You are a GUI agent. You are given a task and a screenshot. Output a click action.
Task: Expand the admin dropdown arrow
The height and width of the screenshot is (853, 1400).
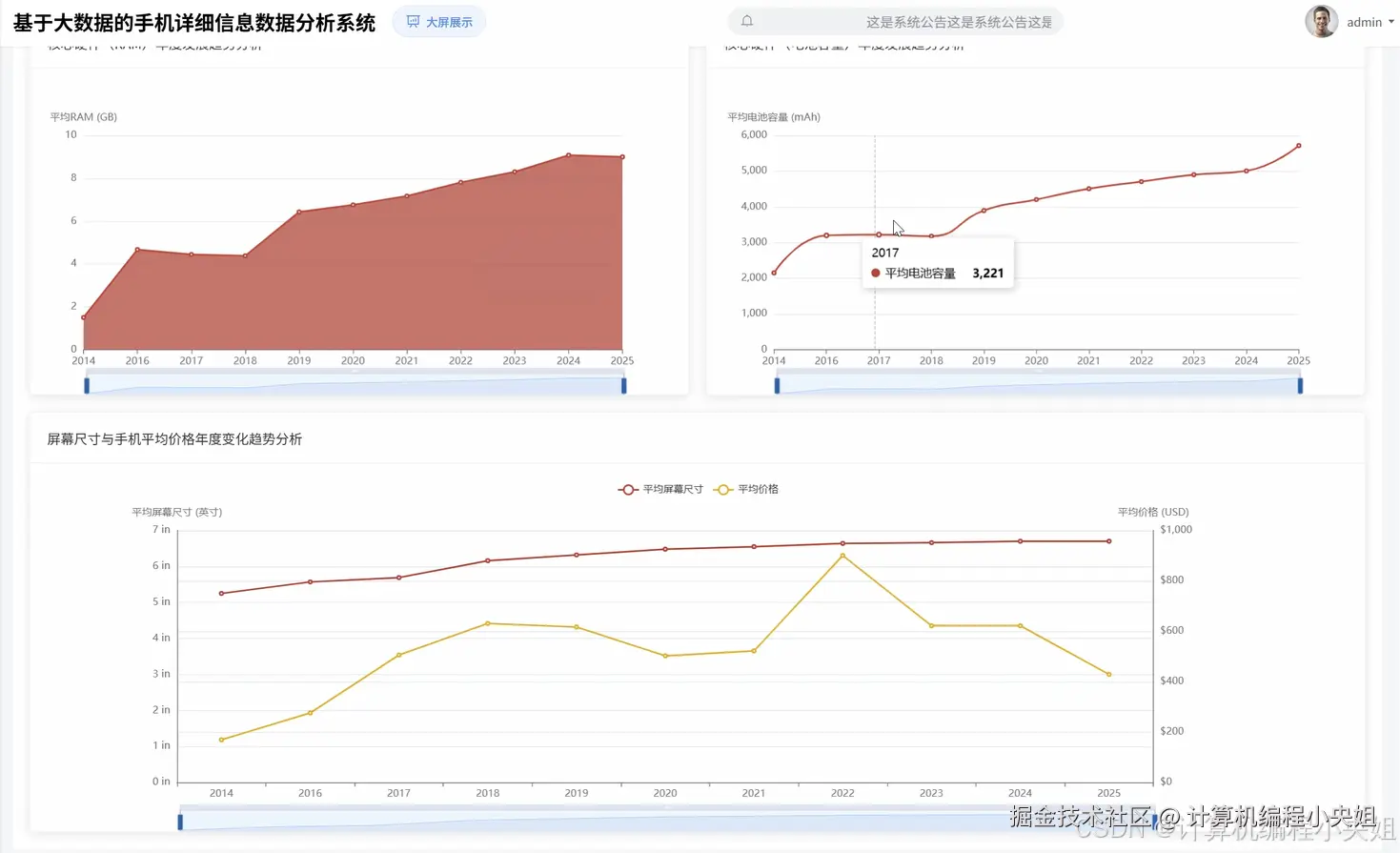(1391, 21)
